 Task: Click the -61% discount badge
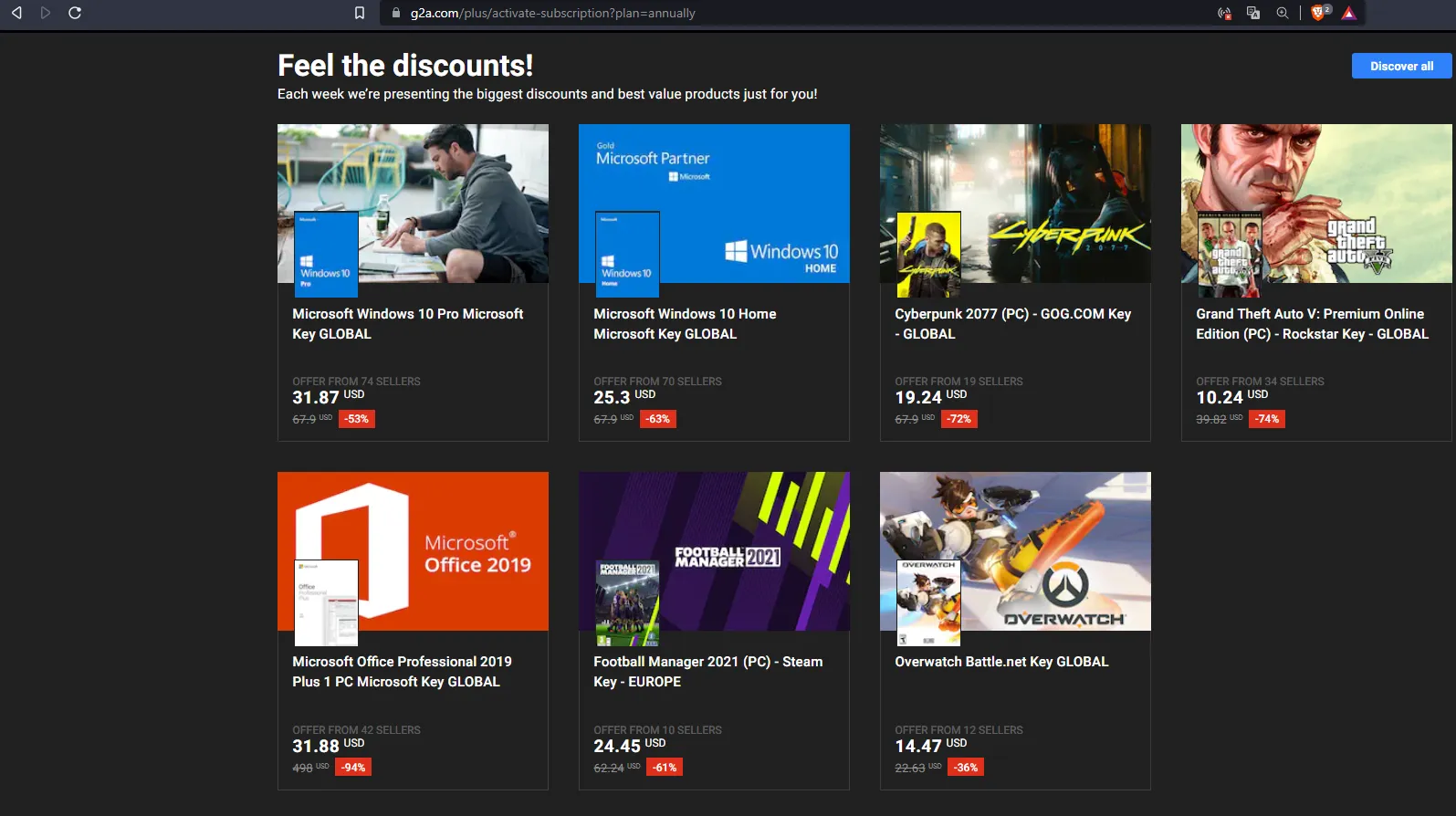[x=665, y=768]
